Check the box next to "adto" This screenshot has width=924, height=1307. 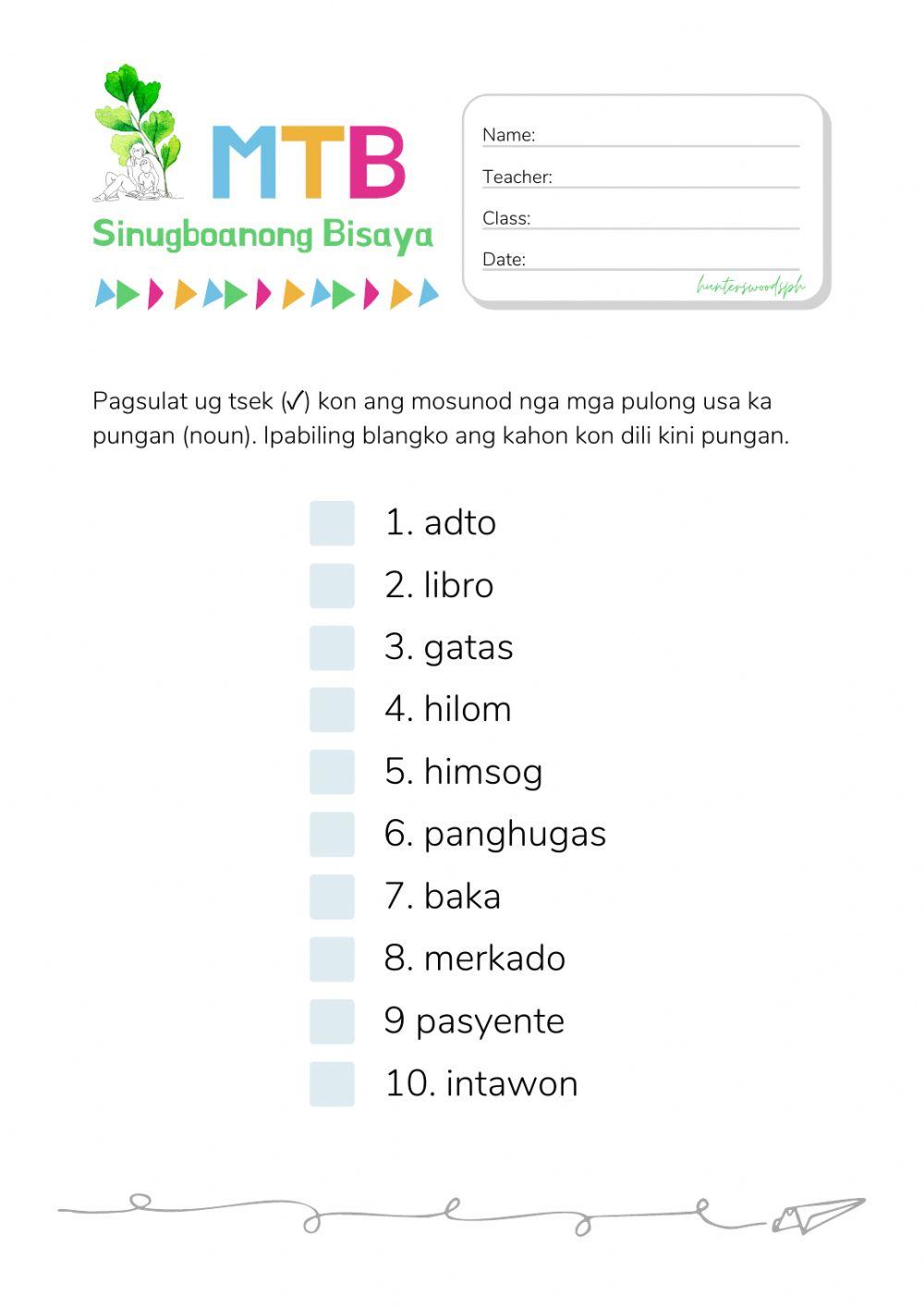(x=332, y=523)
